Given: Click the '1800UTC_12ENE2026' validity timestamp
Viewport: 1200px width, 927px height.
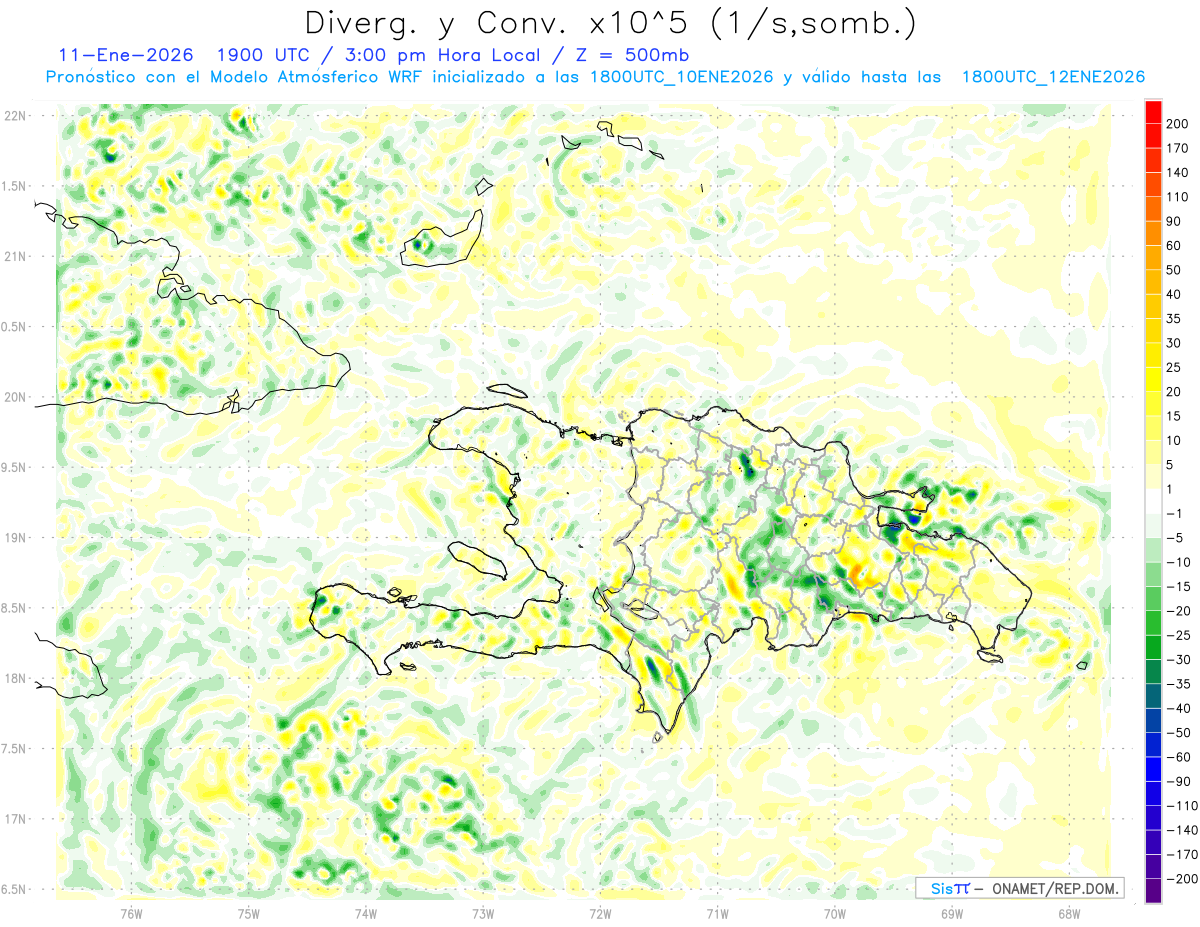Looking at the screenshot, I should click(1053, 77).
